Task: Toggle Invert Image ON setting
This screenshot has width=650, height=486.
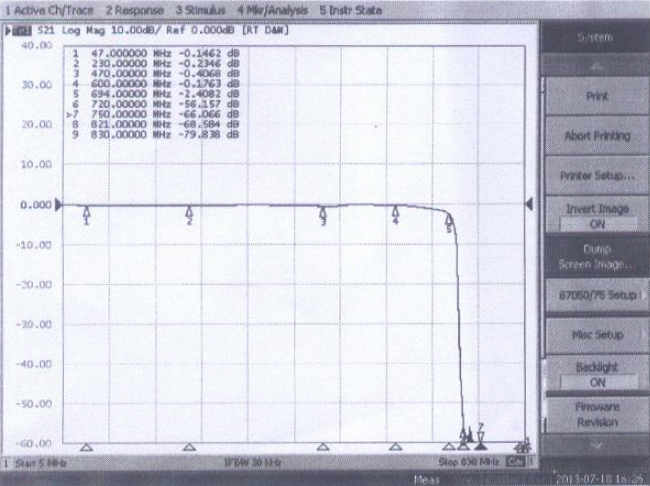Action: point(597,216)
